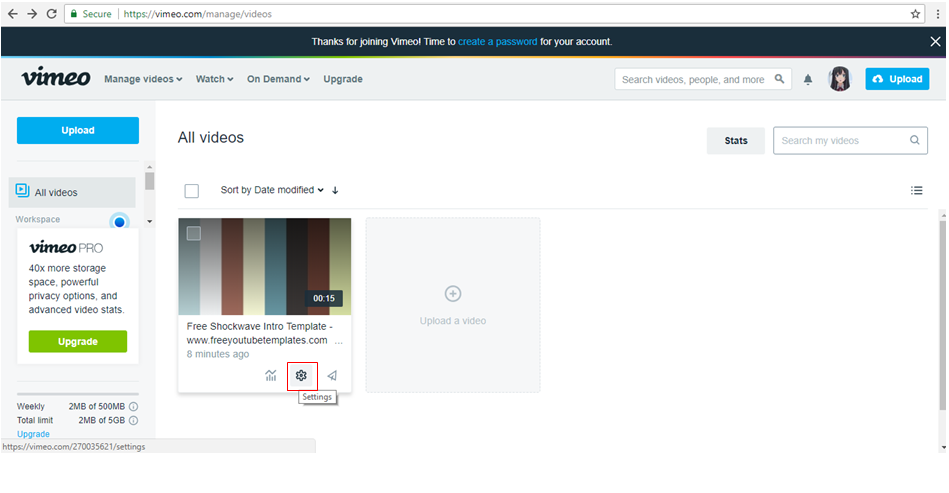Click the Upload a video placeholder card
949x493 pixels.
coord(453,305)
